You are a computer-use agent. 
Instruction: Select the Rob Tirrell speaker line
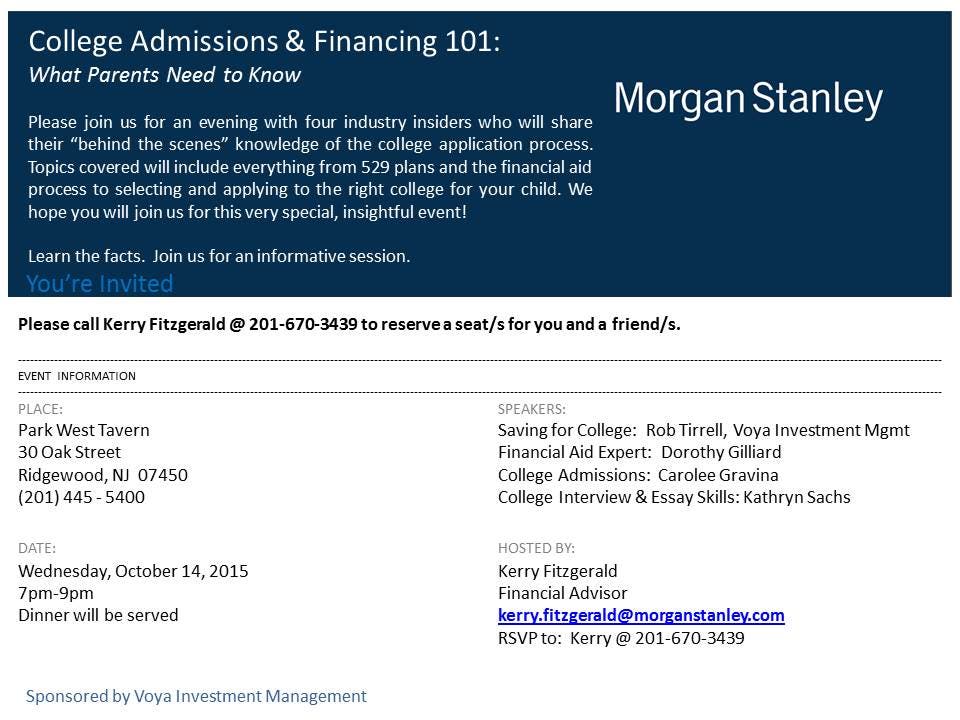(703, 430)
